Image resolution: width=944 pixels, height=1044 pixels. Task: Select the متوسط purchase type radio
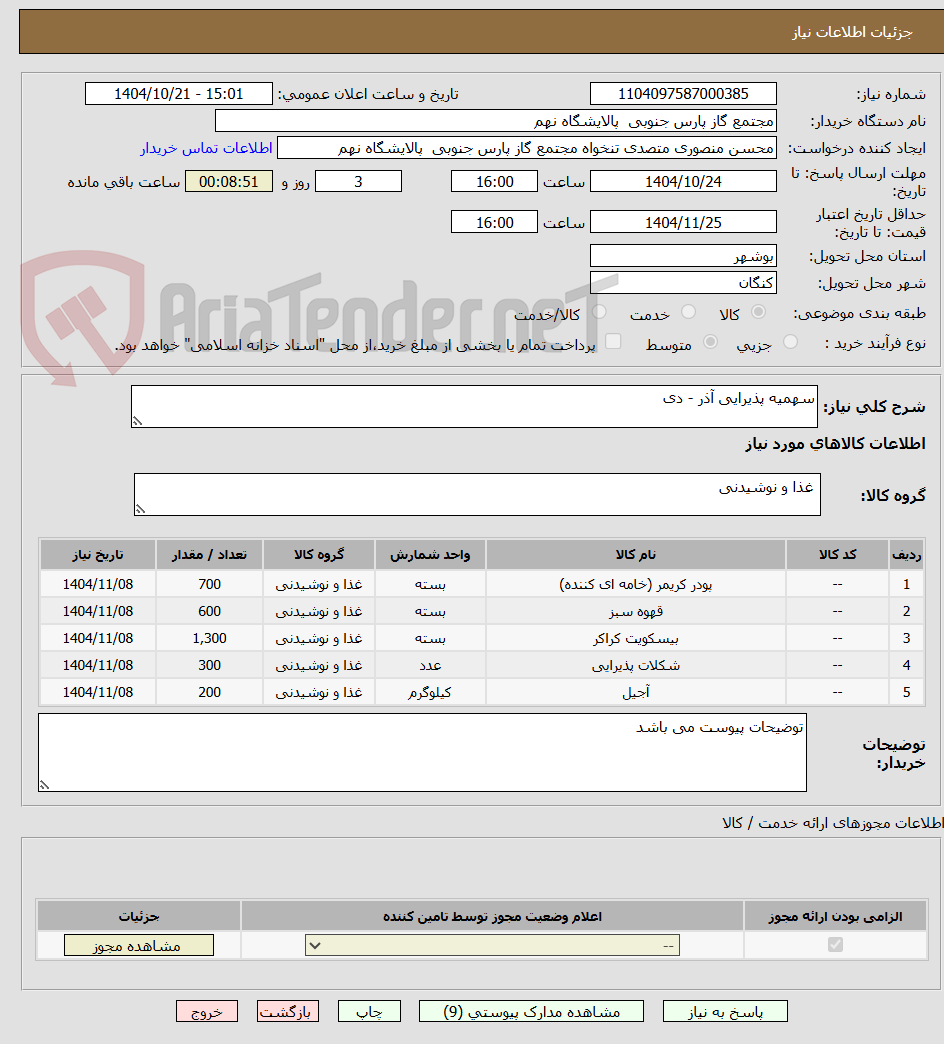click(710, 342)
